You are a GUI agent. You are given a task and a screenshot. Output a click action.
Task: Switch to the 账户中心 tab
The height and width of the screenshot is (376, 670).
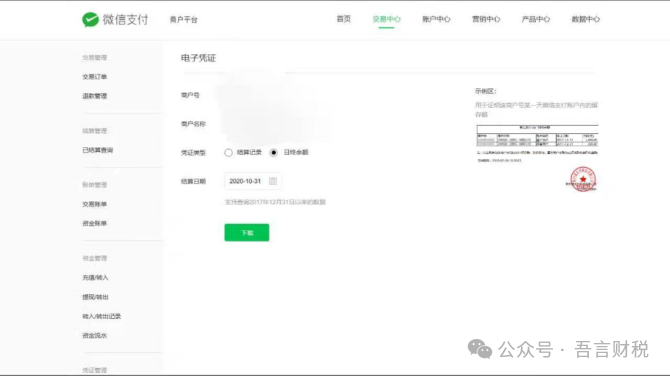[x=436, y=19]
